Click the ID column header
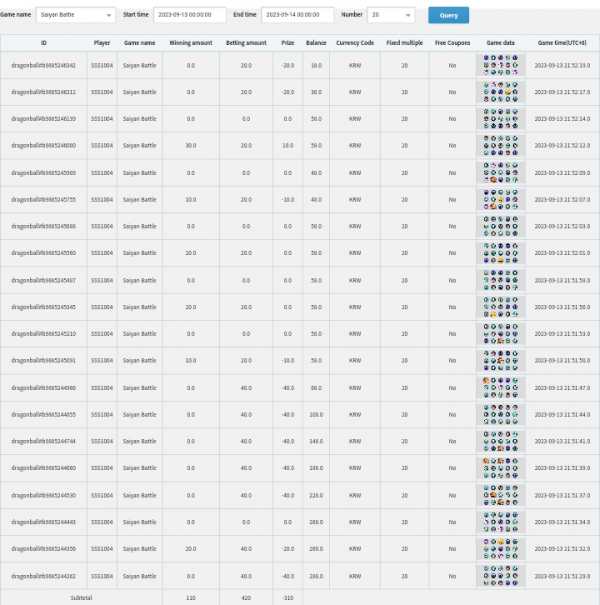600x605 pixels. pos(44,43)
